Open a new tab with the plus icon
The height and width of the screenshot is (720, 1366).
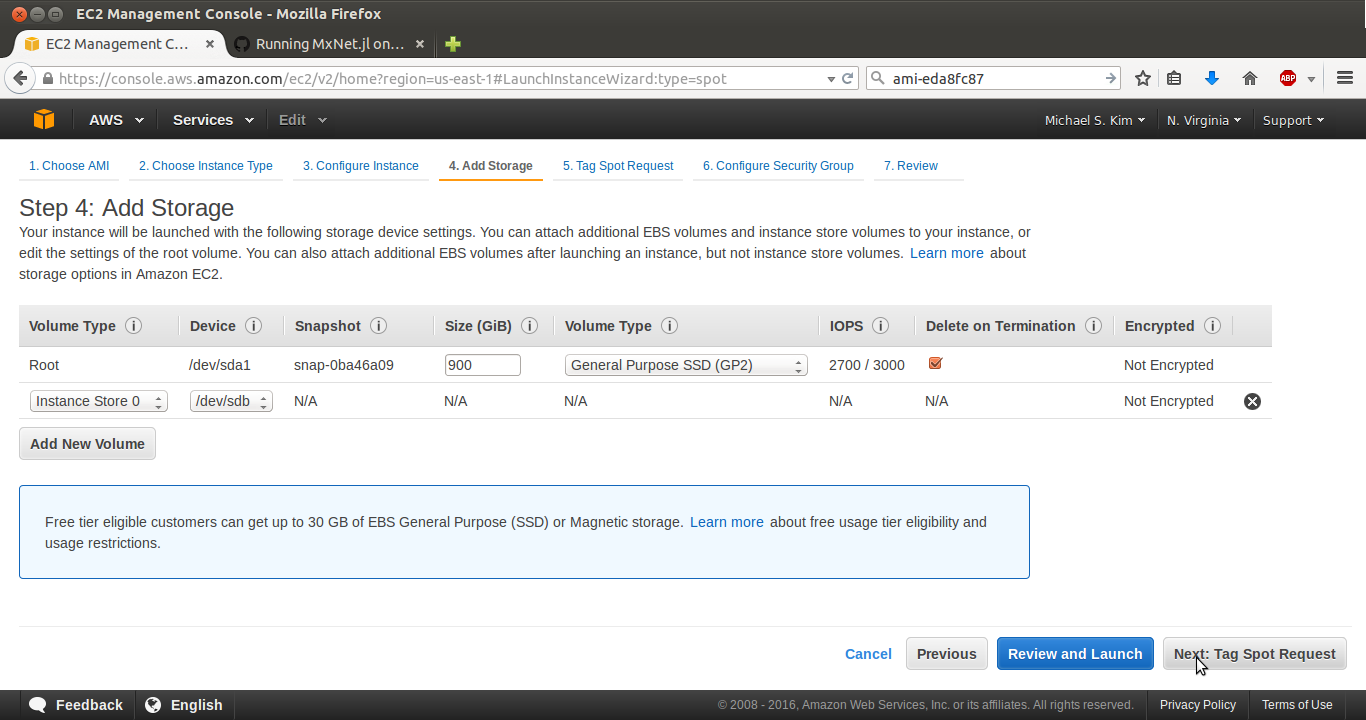(453, 44)
